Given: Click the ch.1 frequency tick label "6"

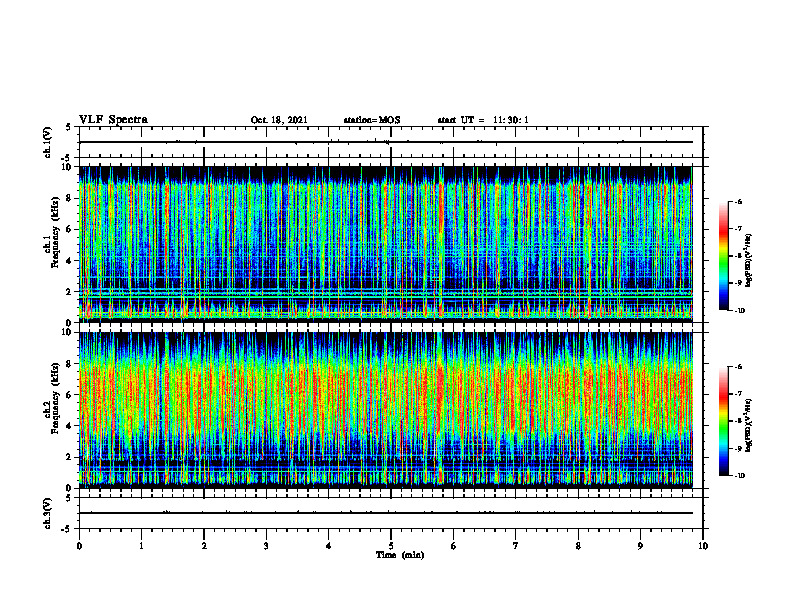Looking at the screenshot, I should [70, 229].
